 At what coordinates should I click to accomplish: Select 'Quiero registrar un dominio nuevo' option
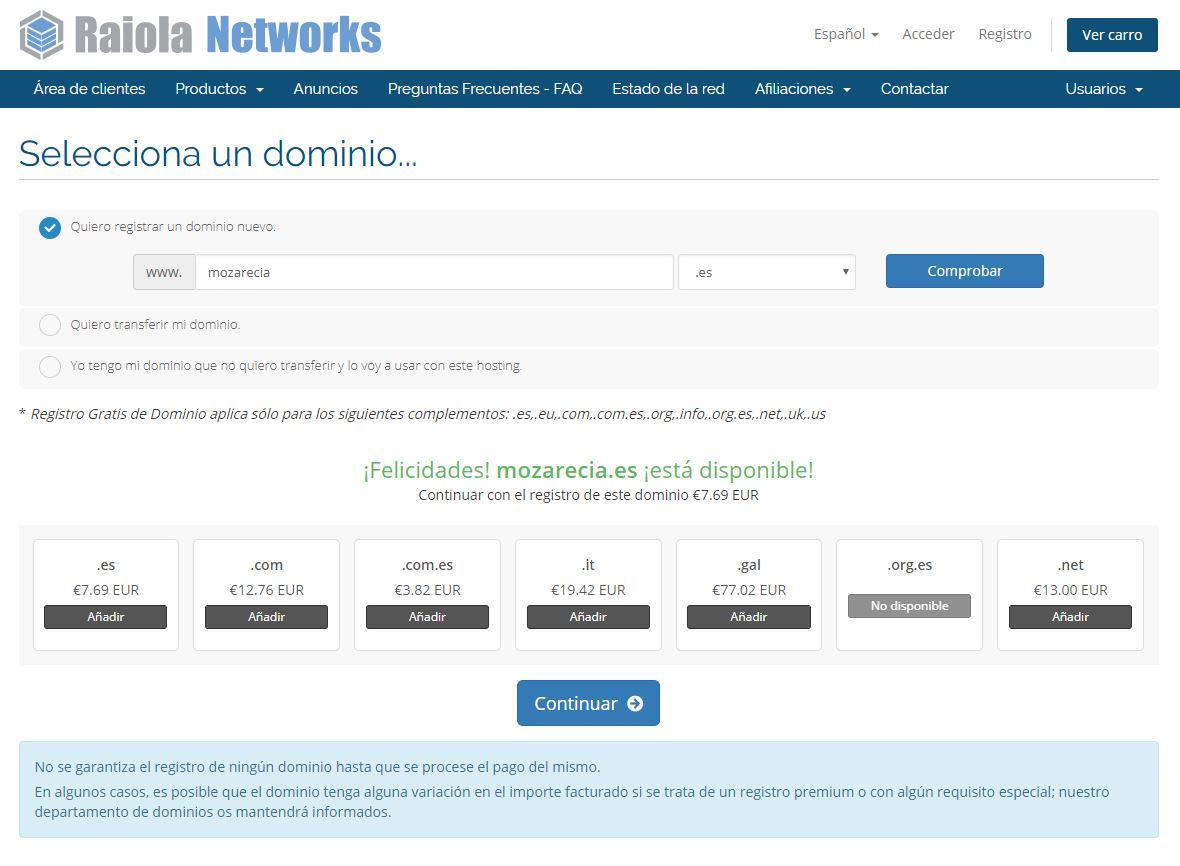50,228
